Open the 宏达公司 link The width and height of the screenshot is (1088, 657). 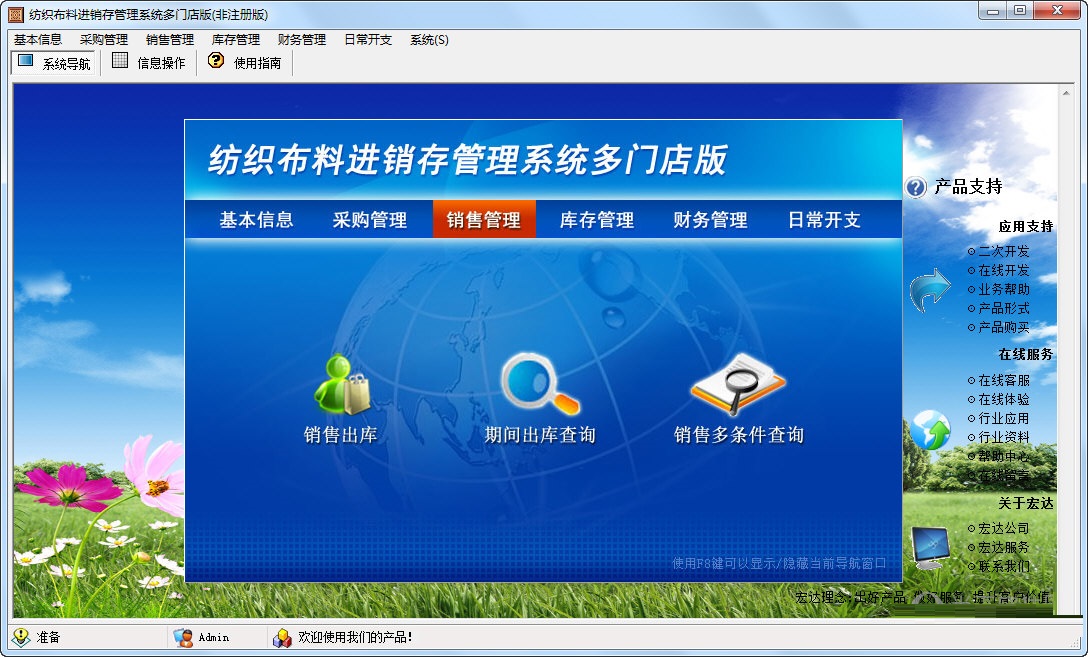point(1003,528)
